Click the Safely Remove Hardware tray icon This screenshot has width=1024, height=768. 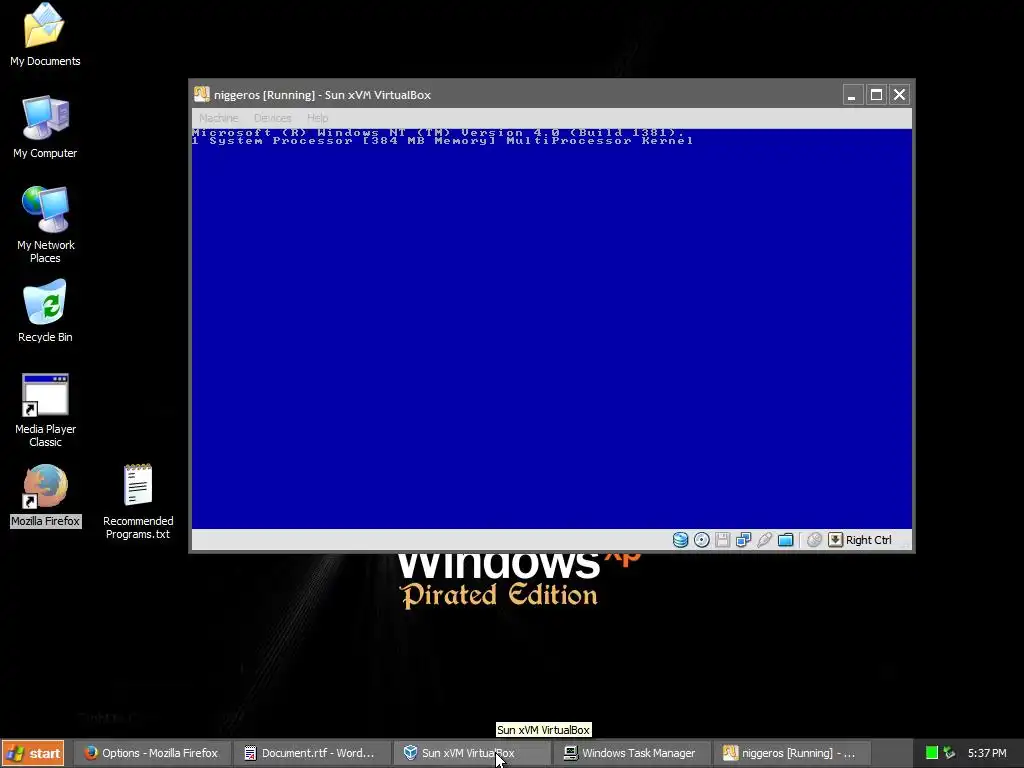(x=950, y=753)
